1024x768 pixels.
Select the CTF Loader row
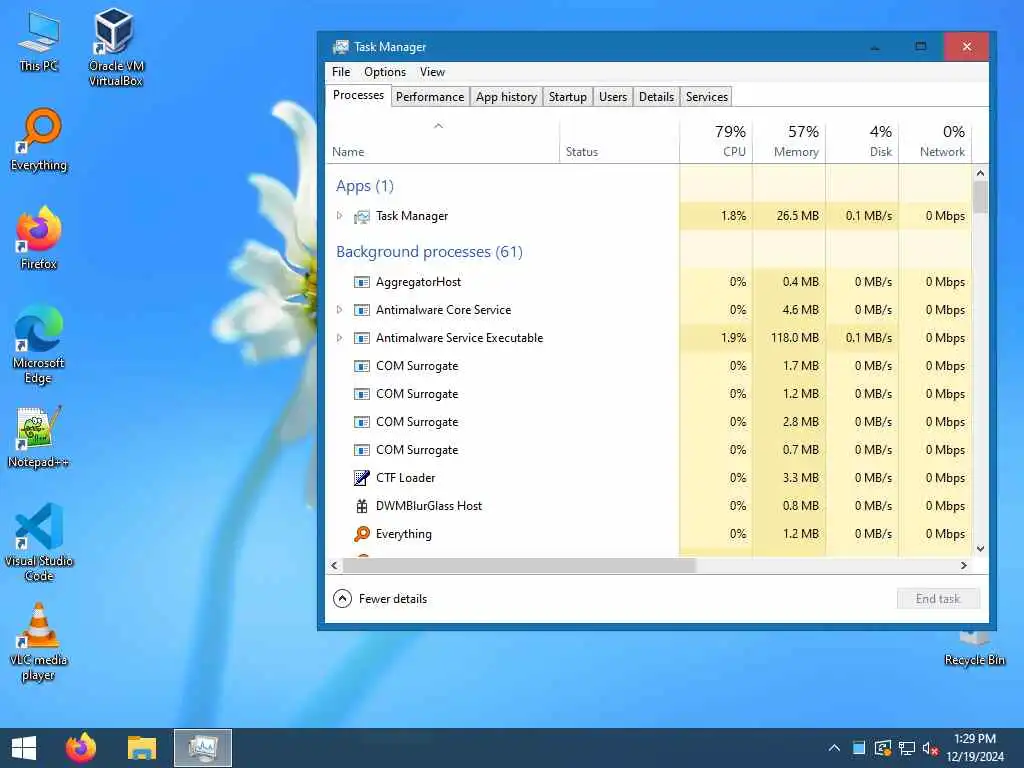tap(649, 478)
